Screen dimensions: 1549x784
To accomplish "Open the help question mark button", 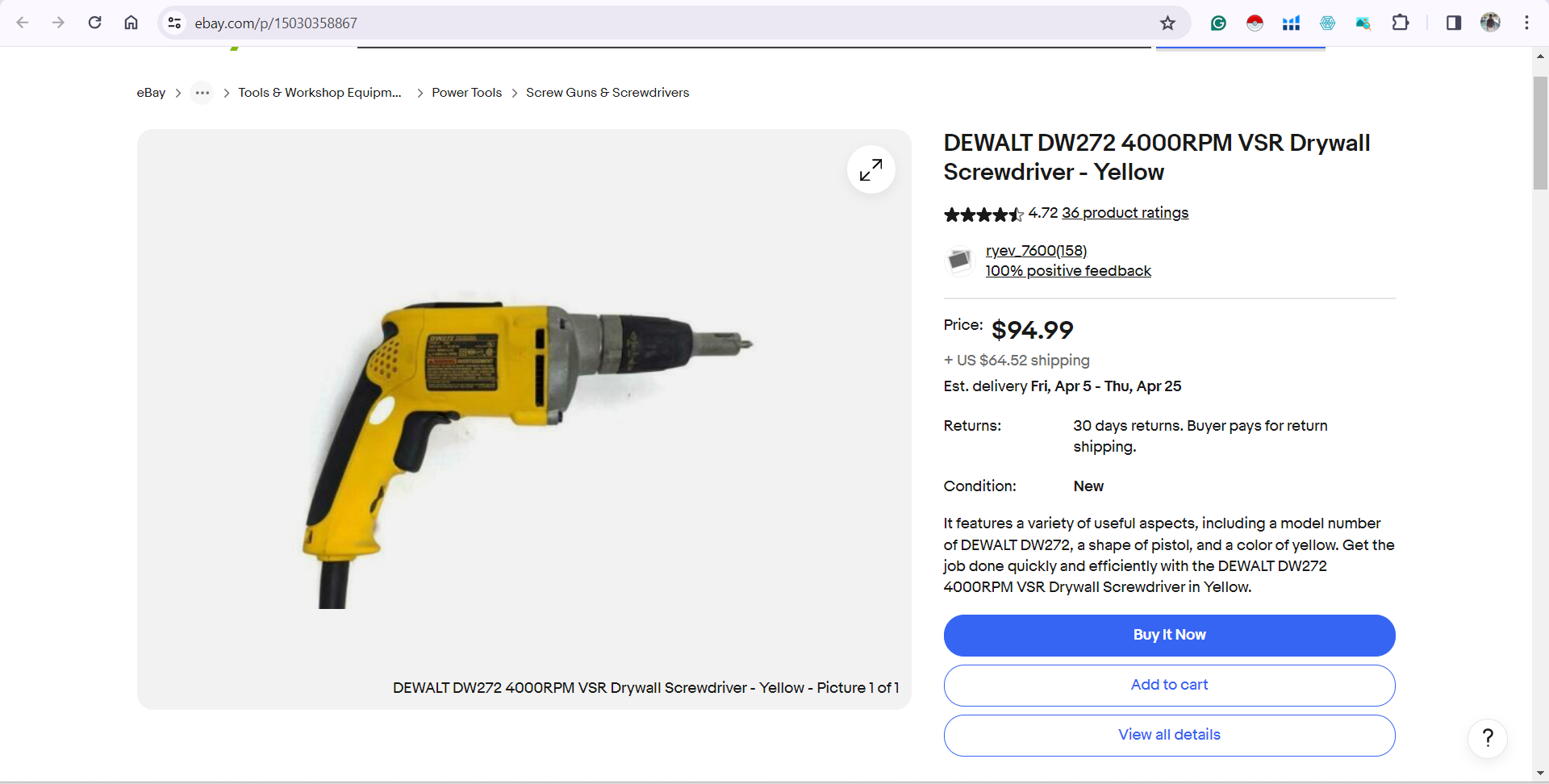I will click(1488, 737).
